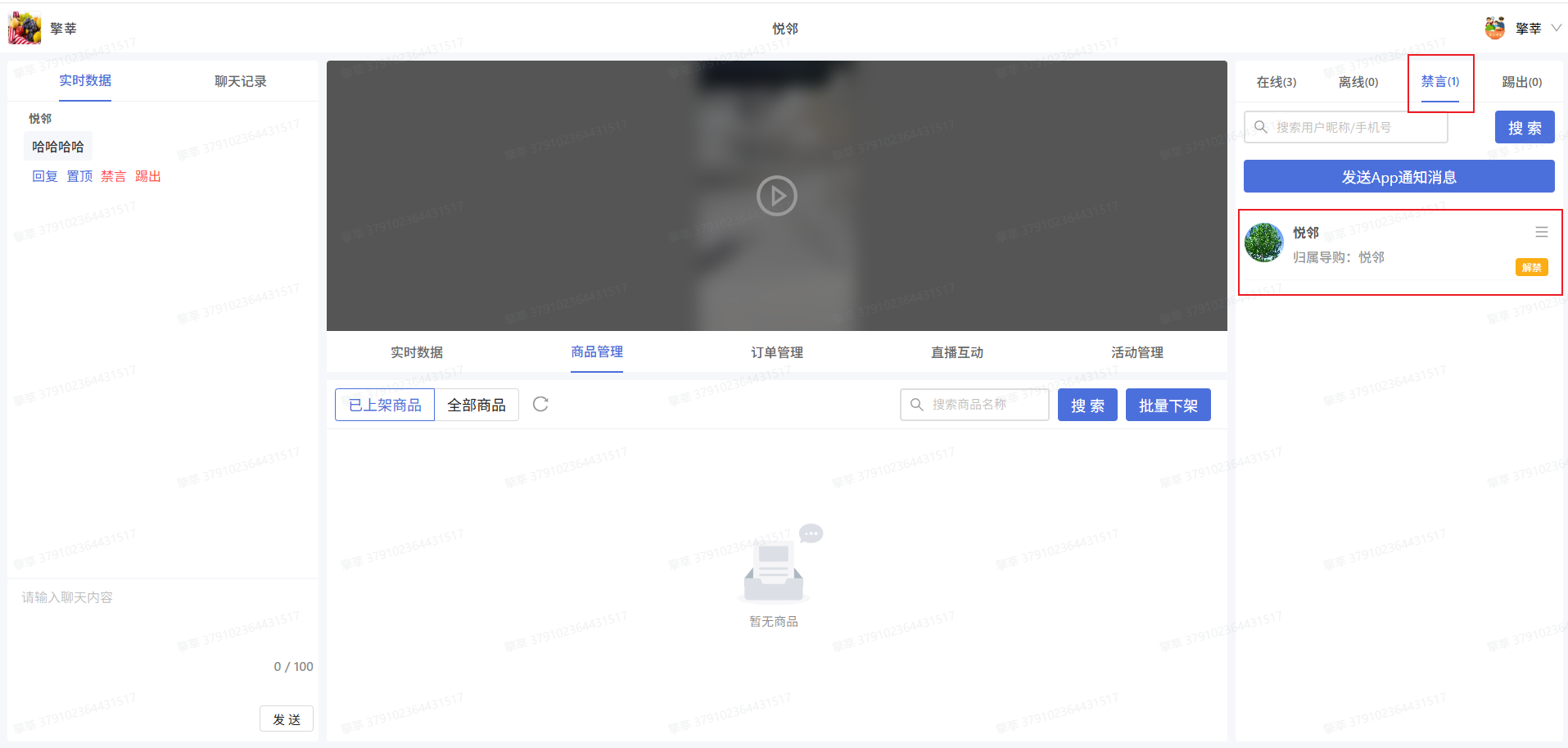This screenshot has width=1568, height=748.
Task: Click 置顶 to pin the chat message
Action: [79, 176]
